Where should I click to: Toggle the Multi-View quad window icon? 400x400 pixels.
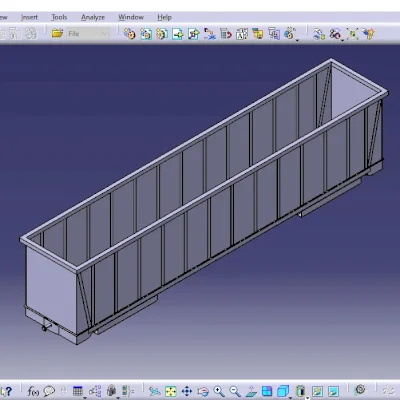(267, 391)
